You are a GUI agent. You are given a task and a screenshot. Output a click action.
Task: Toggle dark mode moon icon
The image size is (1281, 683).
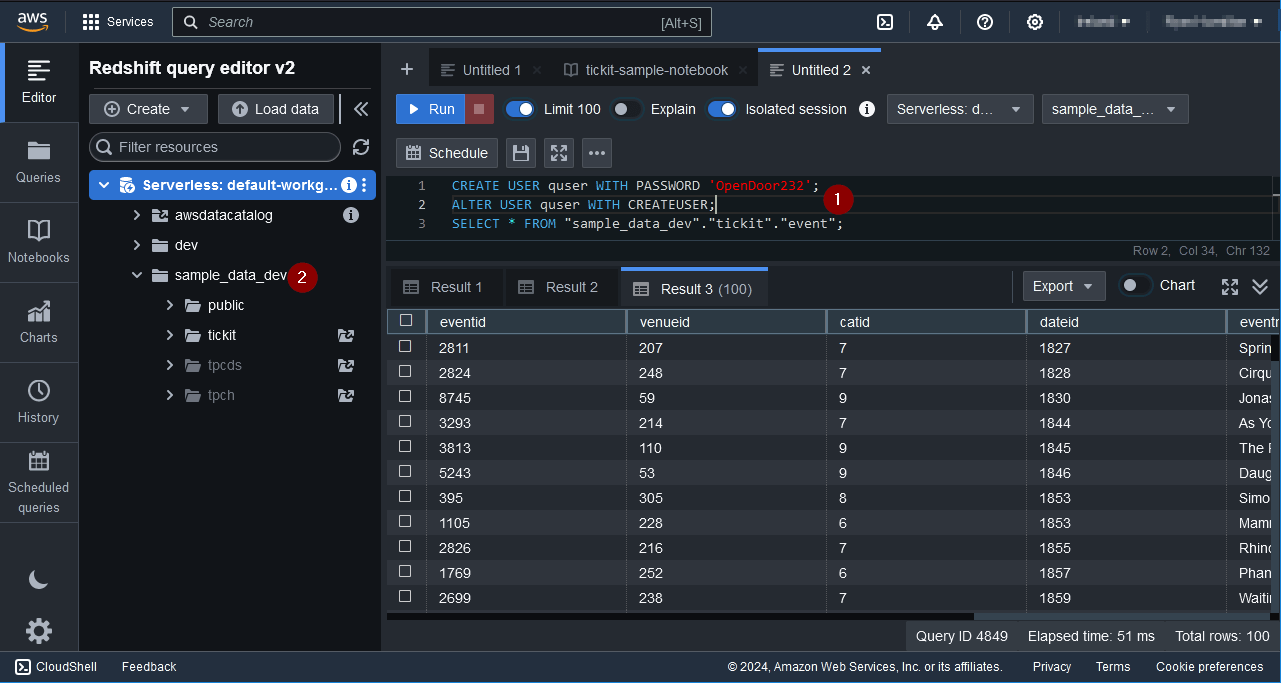(x=39, y=579)
